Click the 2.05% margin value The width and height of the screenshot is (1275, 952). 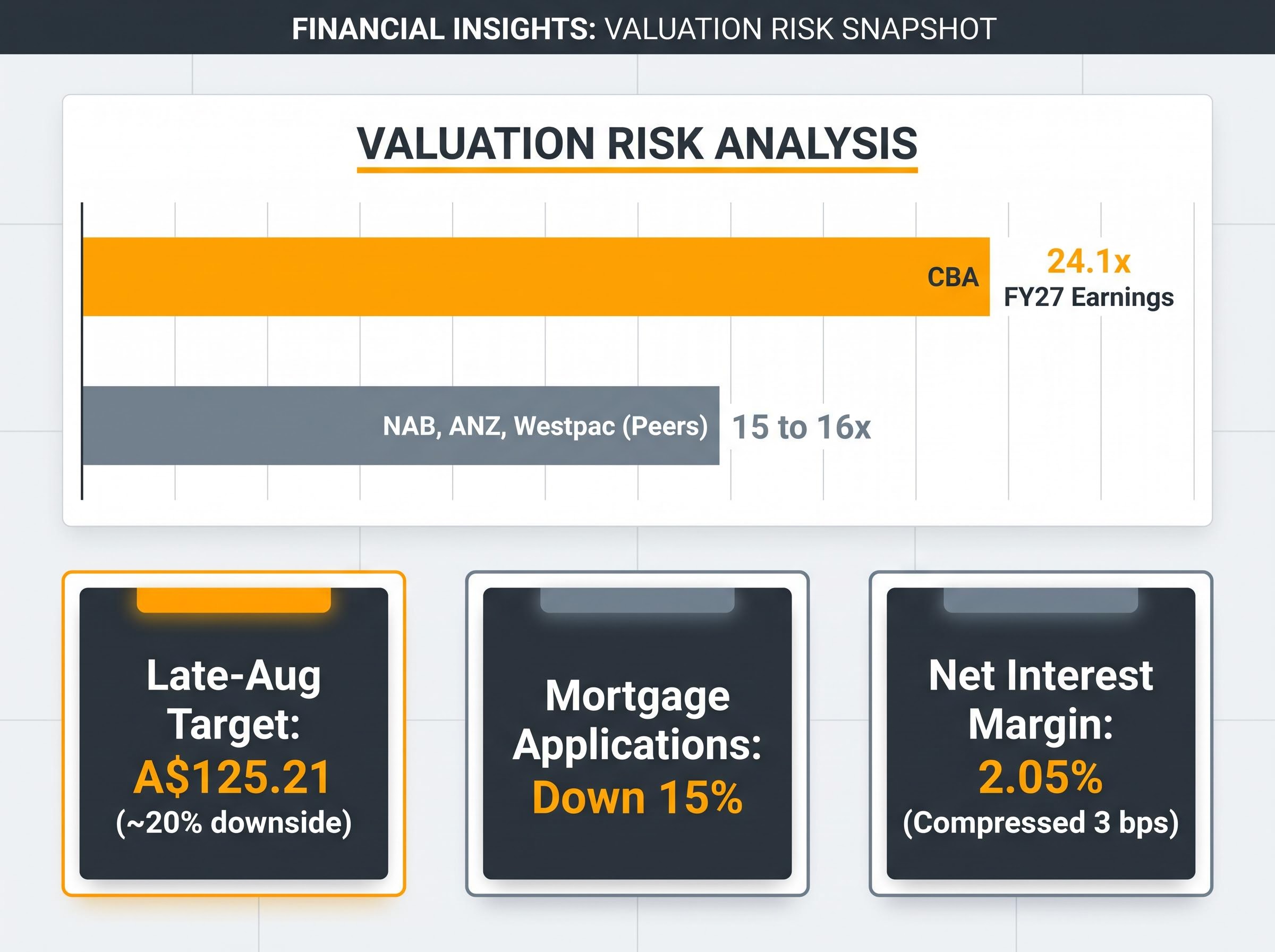[1041, 777]
